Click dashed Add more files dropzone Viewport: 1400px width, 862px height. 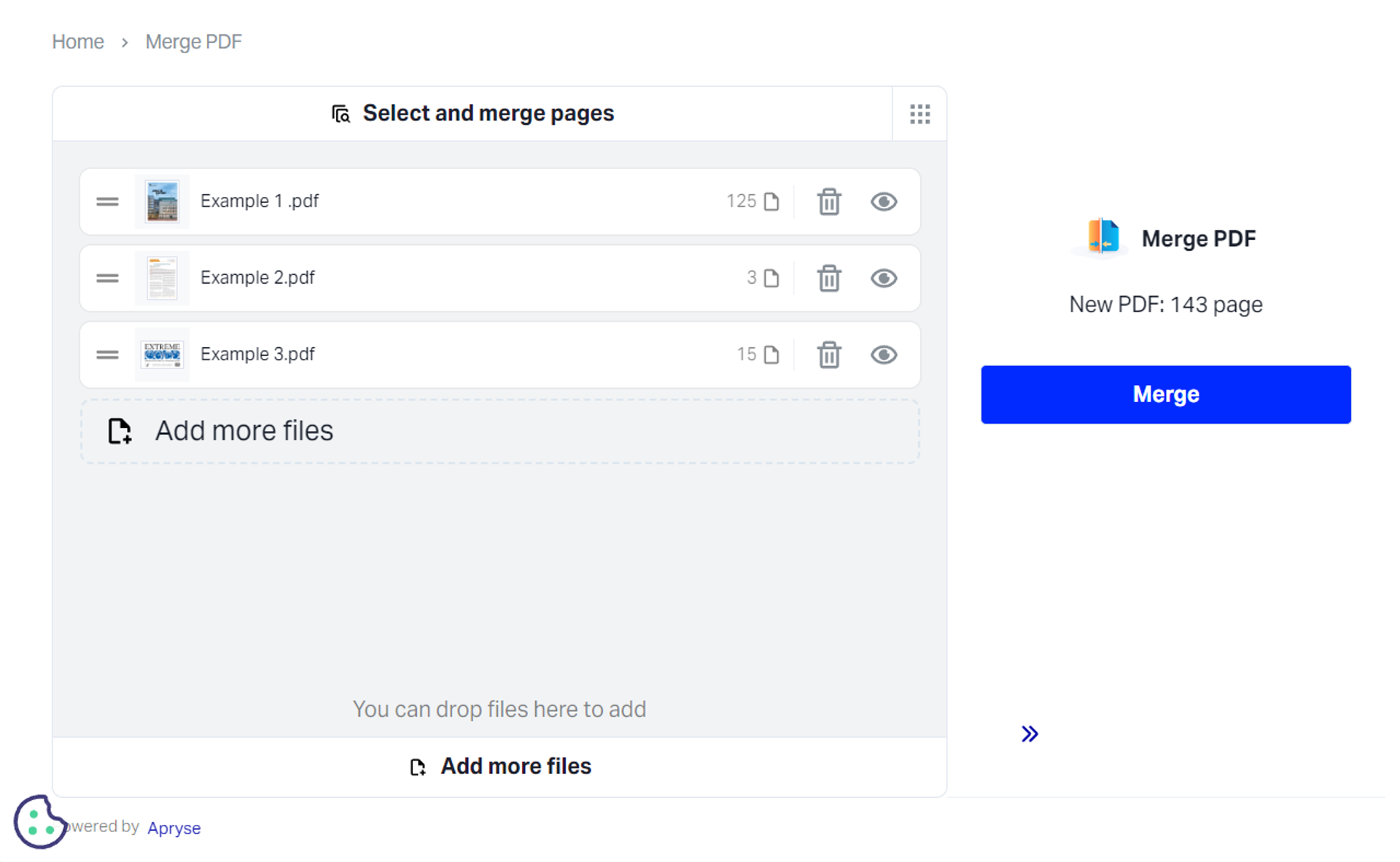tap(499, 431)
